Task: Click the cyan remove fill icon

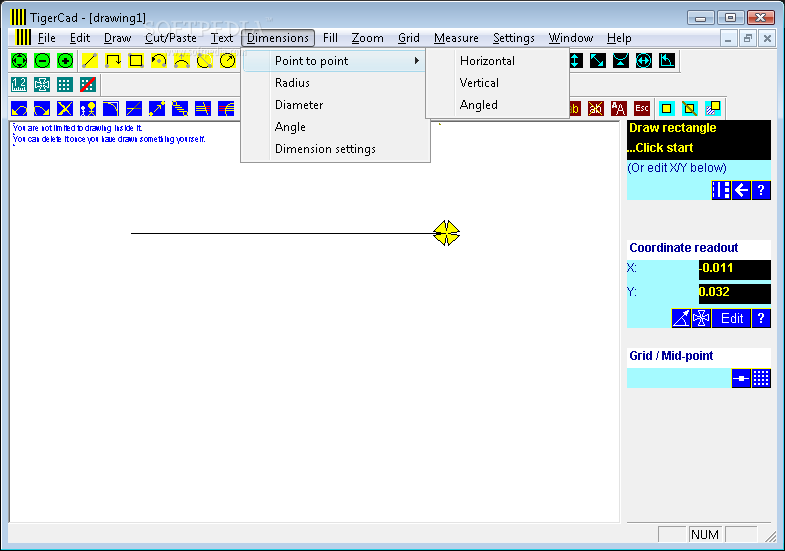Action: (689, 109)
